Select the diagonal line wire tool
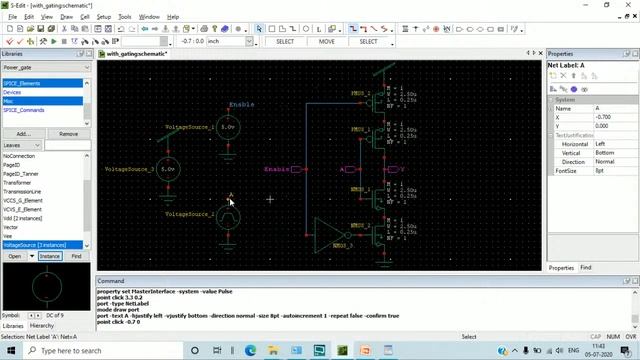This screenshot has height=360, width=640. tap(374, 29)
